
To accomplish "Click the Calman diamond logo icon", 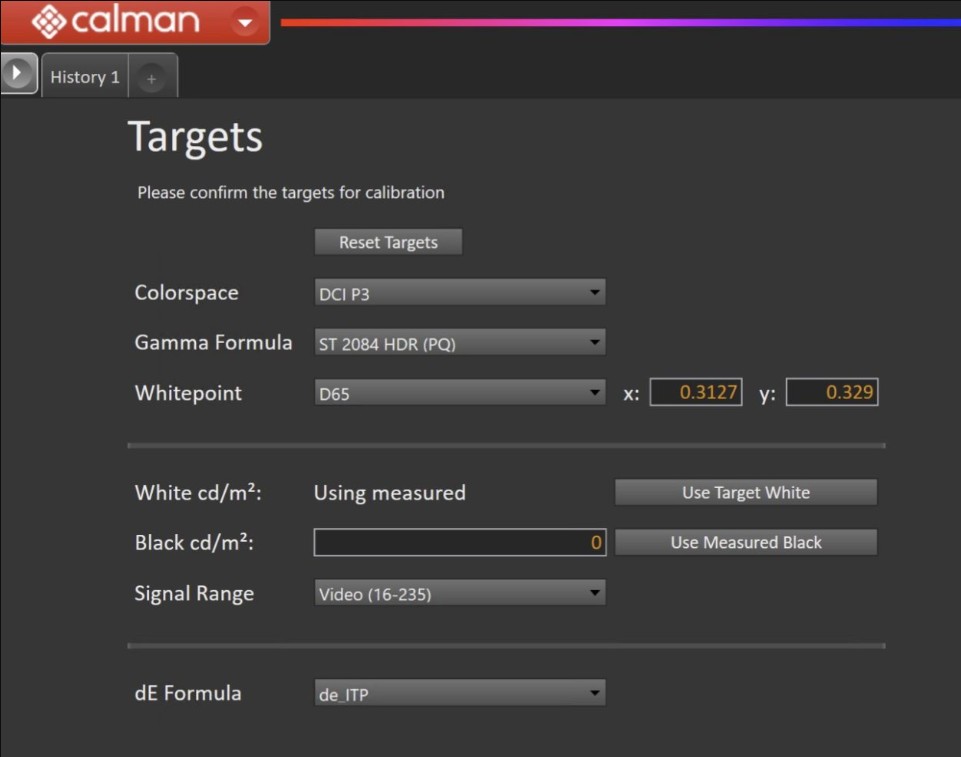I will coord(48,21).
